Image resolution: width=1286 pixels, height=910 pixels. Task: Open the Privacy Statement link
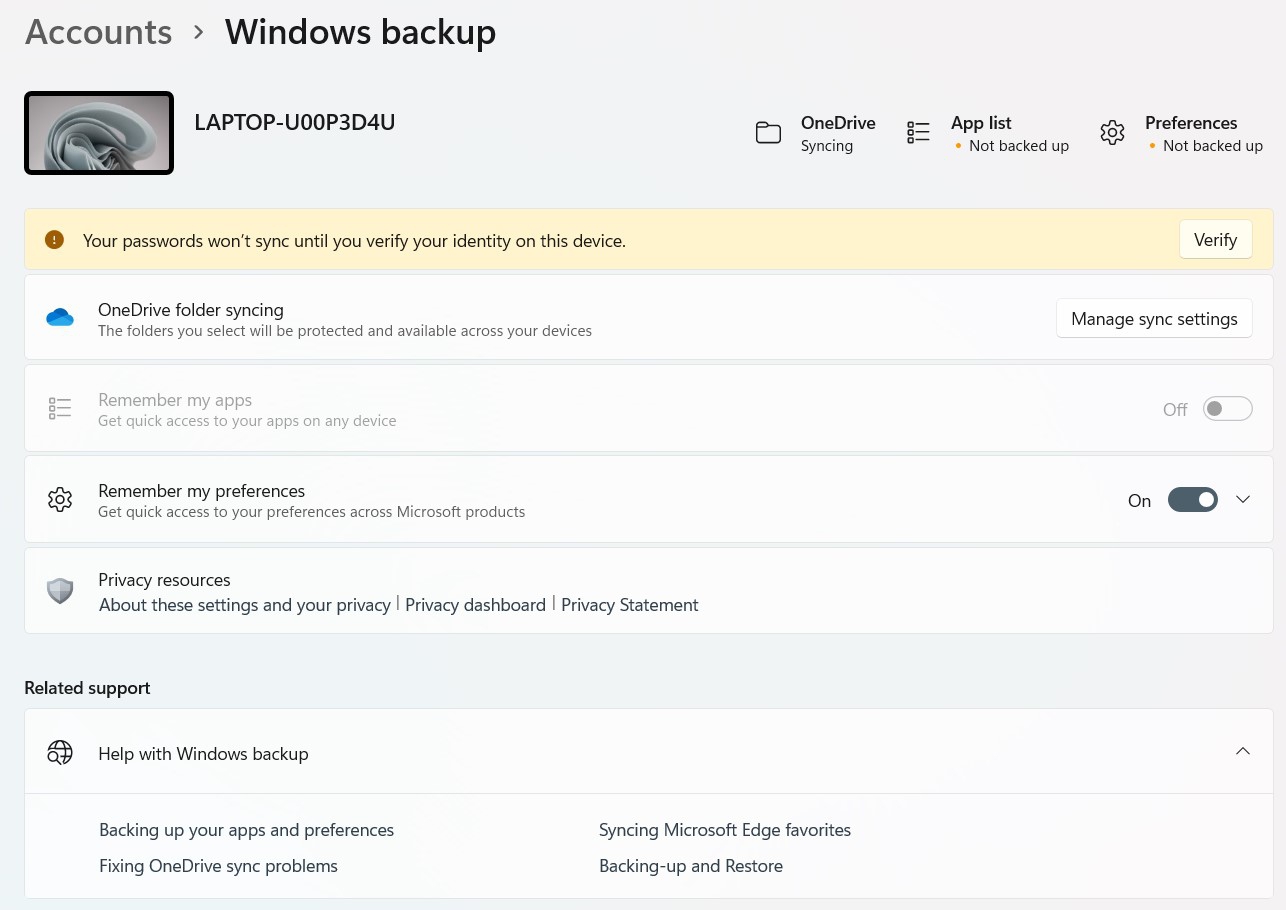click(x=629, y=605)
